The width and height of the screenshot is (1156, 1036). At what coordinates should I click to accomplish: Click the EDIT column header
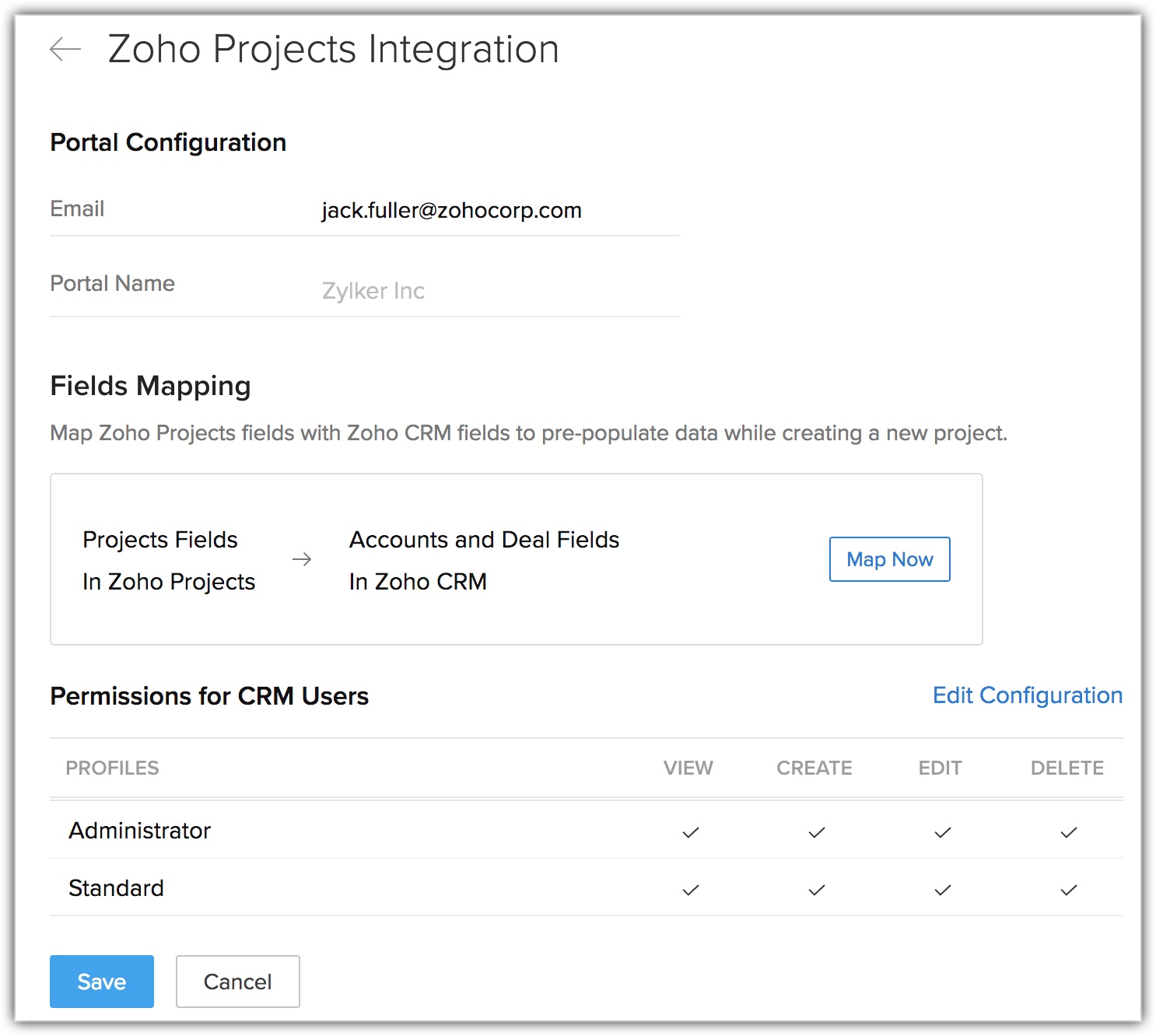pos(941,768)
